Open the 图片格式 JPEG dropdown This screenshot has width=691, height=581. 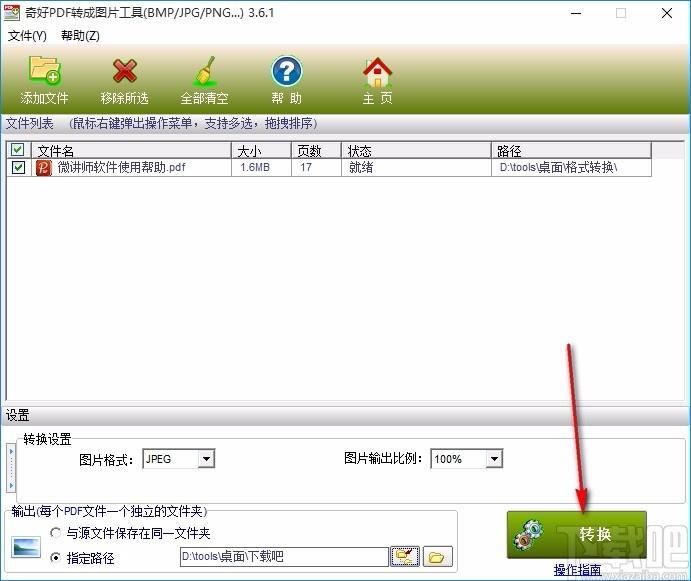(206, 459)
